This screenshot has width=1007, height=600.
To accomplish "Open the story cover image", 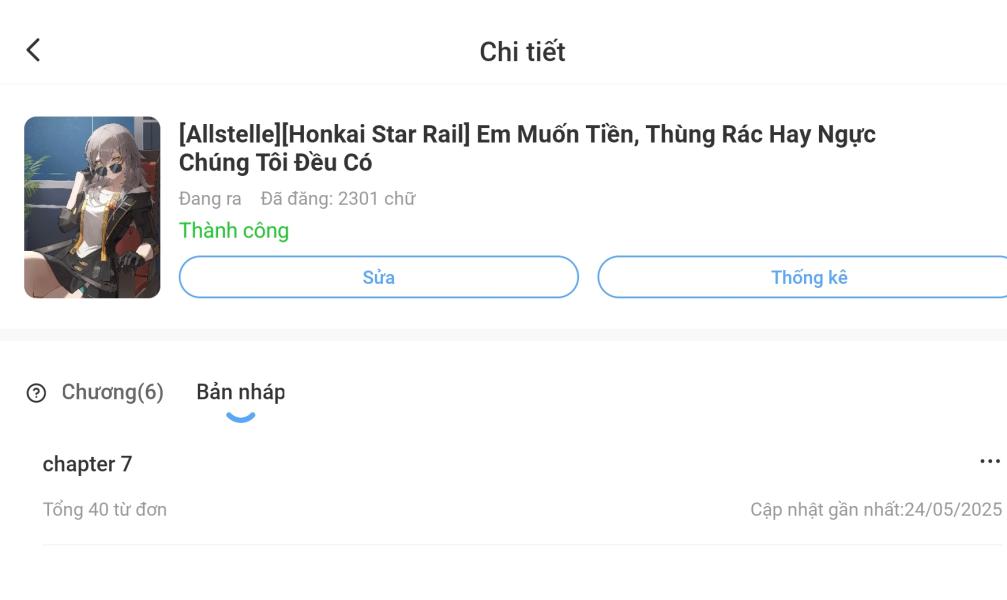I will pyautogui.click(x=92, y=207).
